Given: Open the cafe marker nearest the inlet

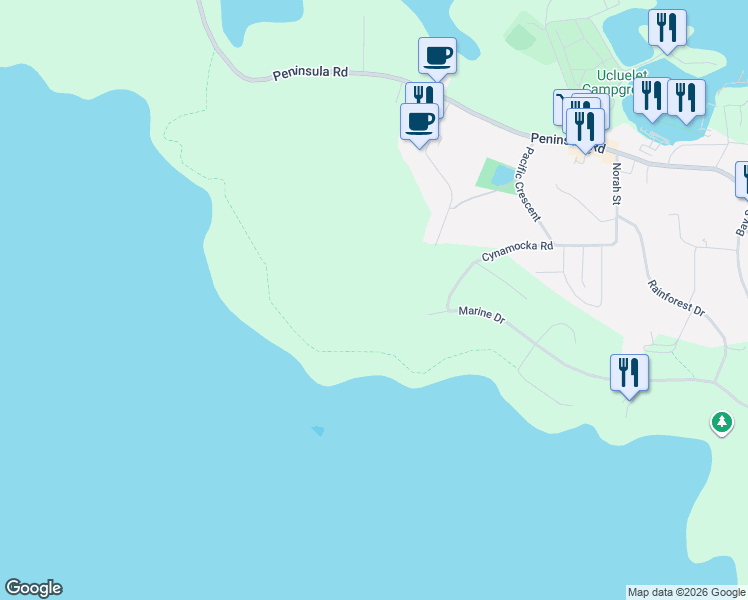Looking at the screenshot, I should [x=437, y=56].
